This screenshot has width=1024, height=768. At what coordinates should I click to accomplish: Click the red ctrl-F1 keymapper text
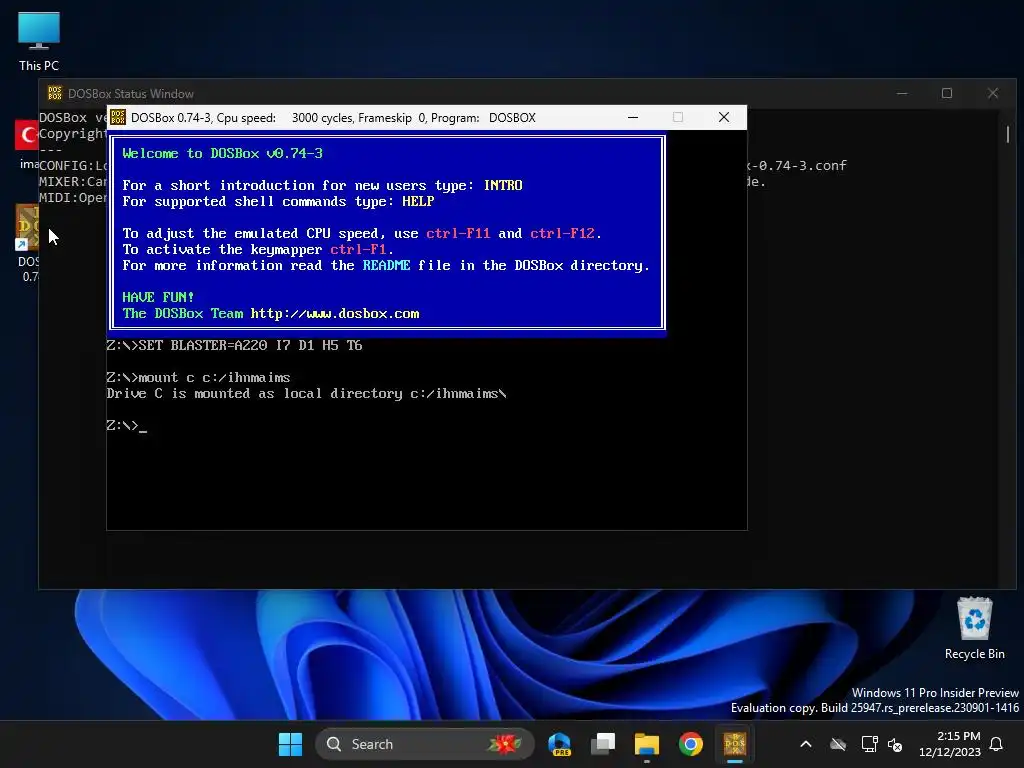pyautogui.click(x=358, y=249)
